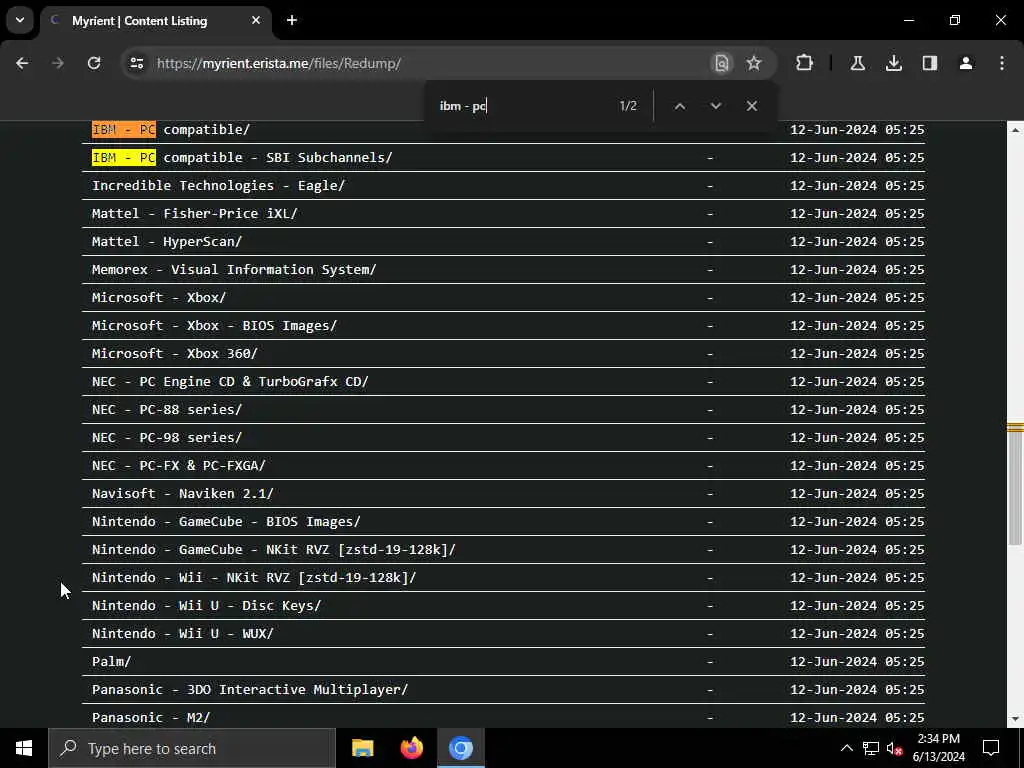Open the Palm/ folder
Screen dimensions: 1024x768
pos(111,662)
